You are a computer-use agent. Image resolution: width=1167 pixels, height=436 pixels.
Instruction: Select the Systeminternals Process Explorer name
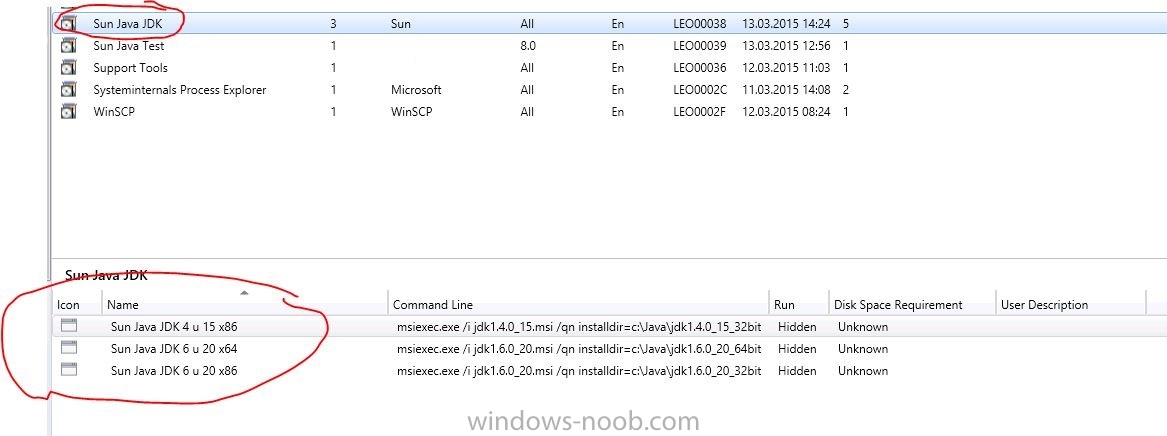tap(179, 90)
